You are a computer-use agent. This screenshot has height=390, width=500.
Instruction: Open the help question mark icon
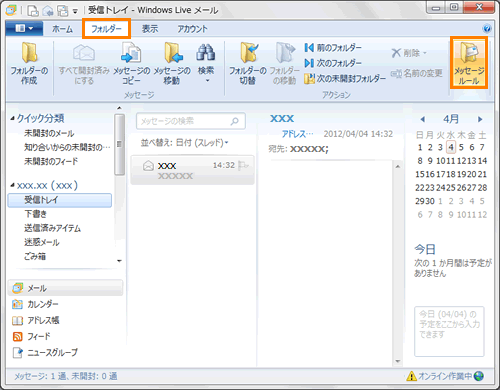487,29
